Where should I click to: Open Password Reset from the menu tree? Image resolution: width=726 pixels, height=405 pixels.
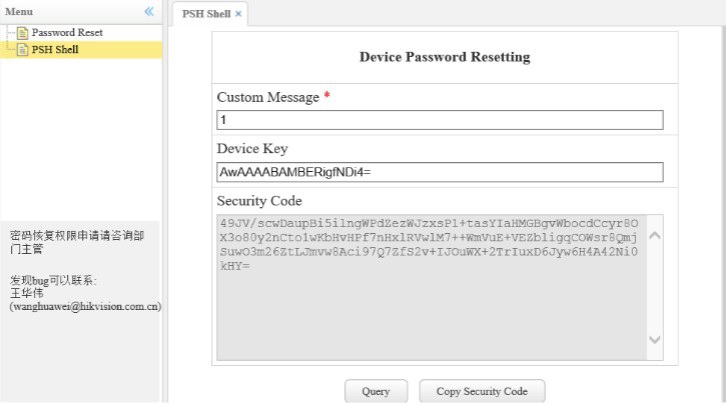(x=66, y=33)
